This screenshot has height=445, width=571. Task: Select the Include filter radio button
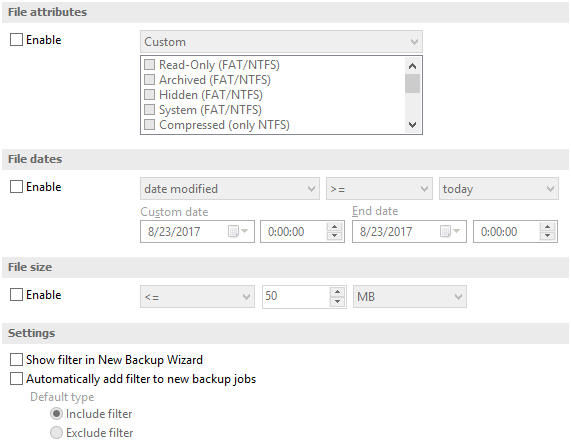(x=56, y=414)
